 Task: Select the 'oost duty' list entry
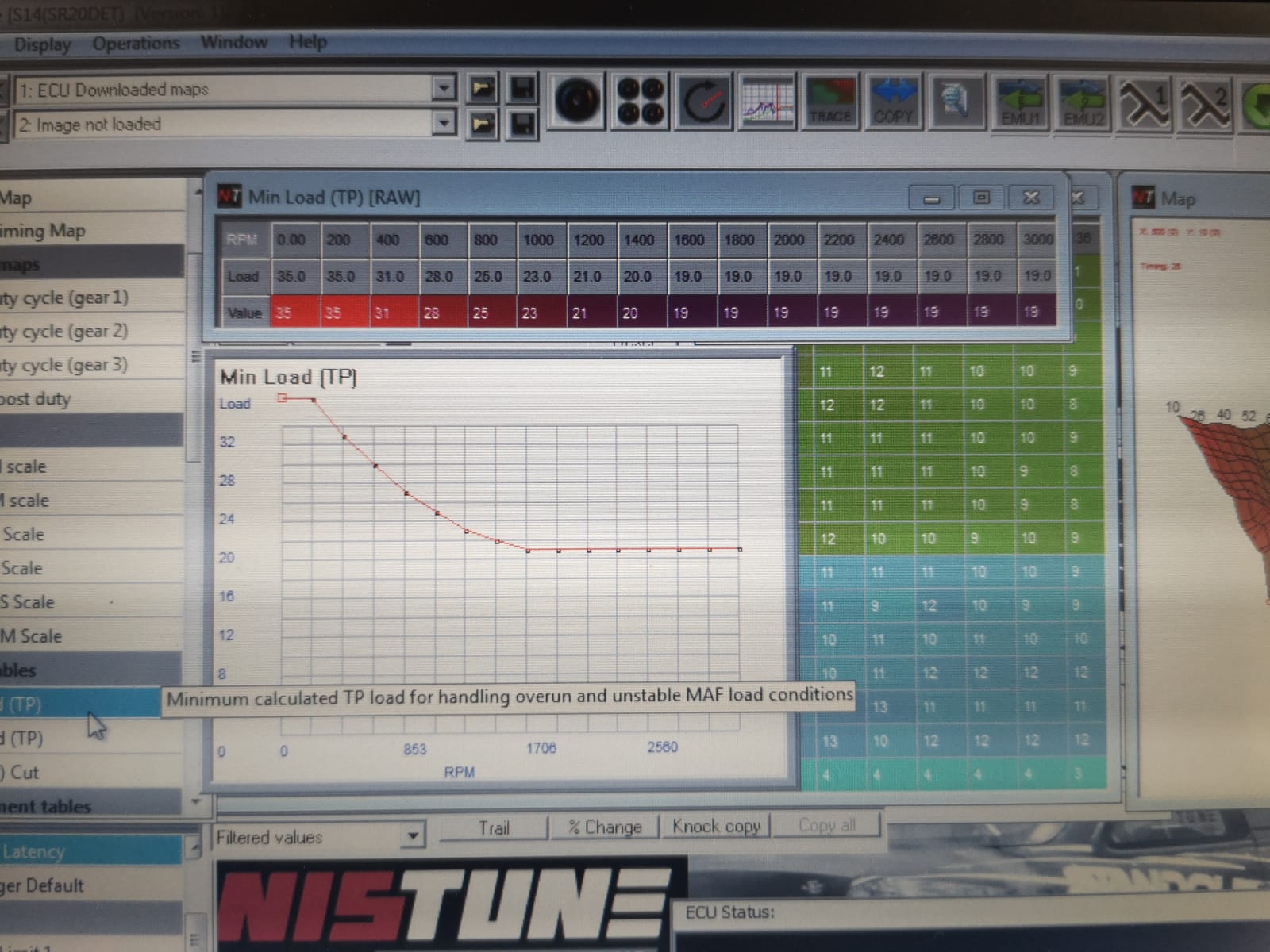click(91, 399)
